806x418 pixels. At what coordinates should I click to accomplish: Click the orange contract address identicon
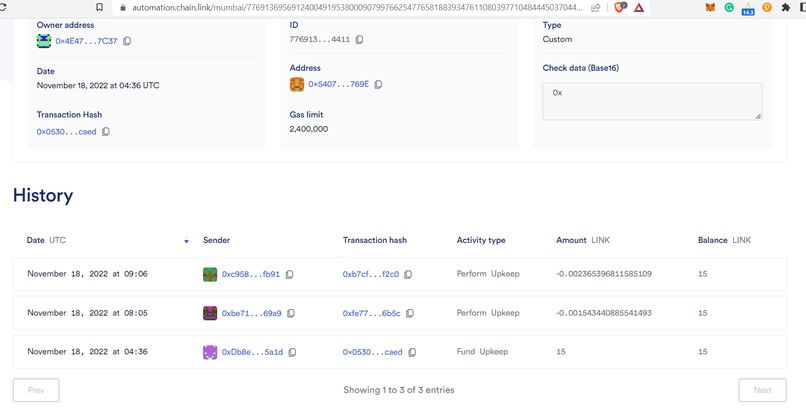(297, 84)
